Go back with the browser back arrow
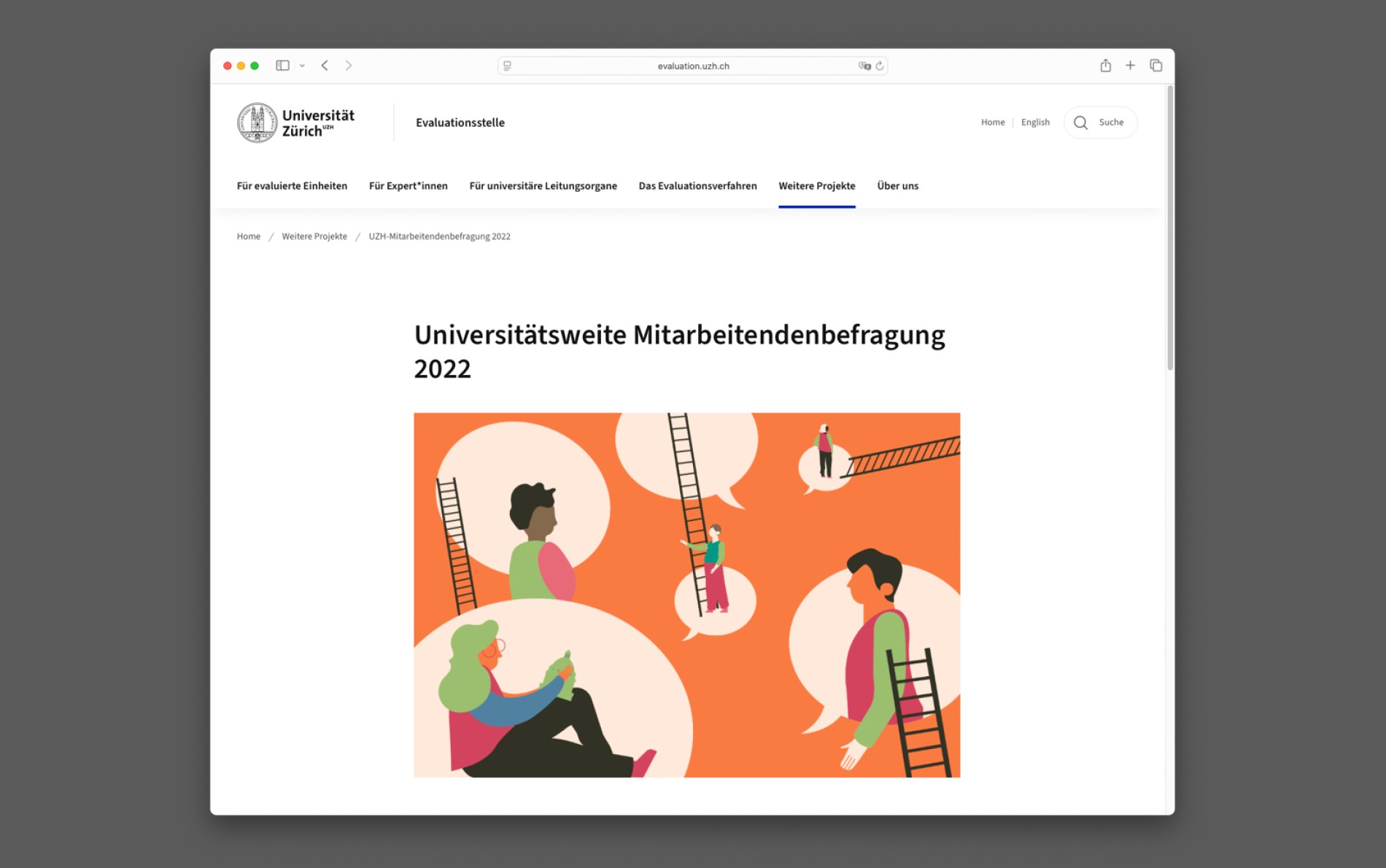Screen dimensions: 1386x868 tap(325, 66)
